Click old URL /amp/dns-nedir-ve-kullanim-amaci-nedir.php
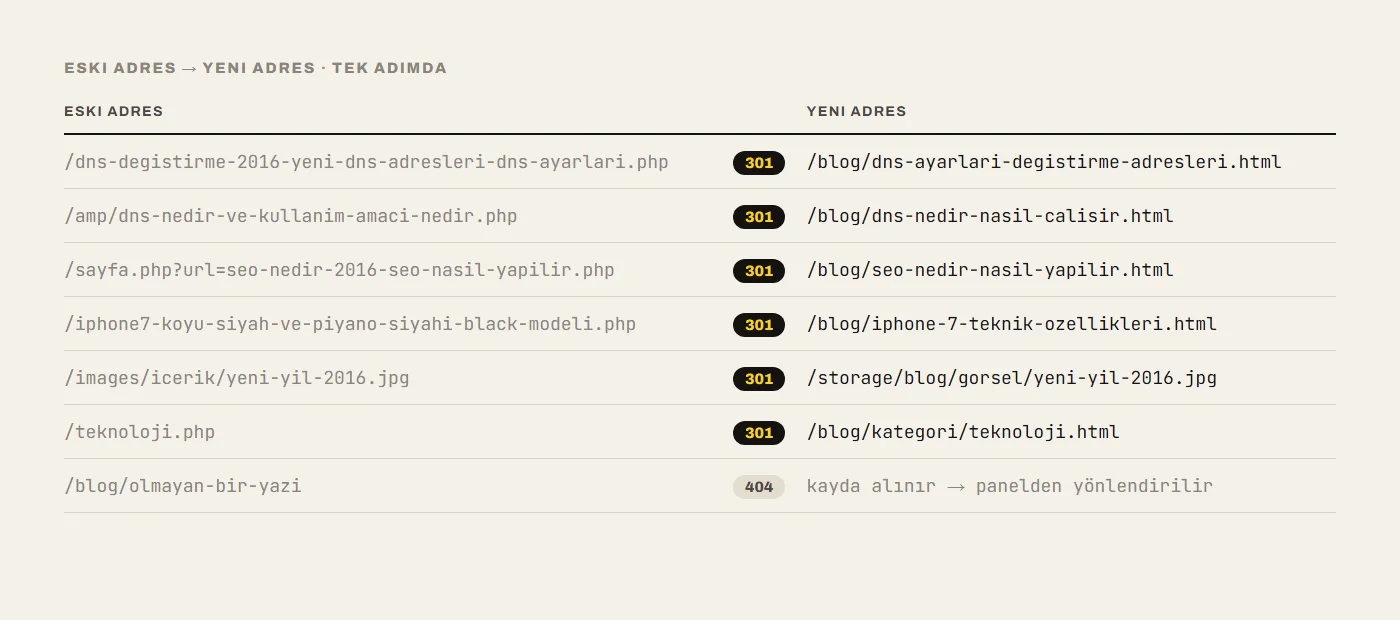Image resolution: width=1400 pixels, height=620 pixels. 291,216
